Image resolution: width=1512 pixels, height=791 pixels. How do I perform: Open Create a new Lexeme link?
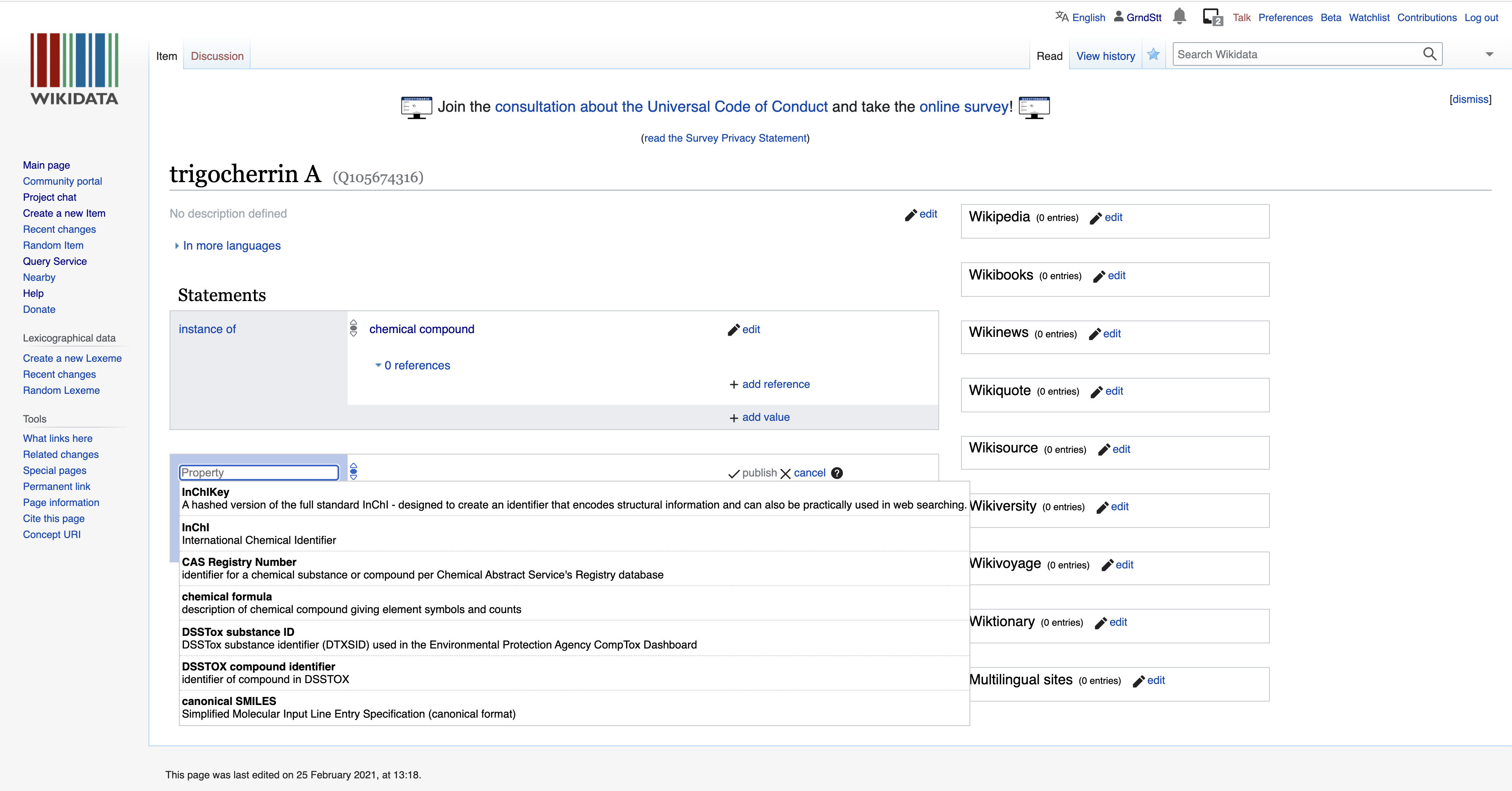72,358
